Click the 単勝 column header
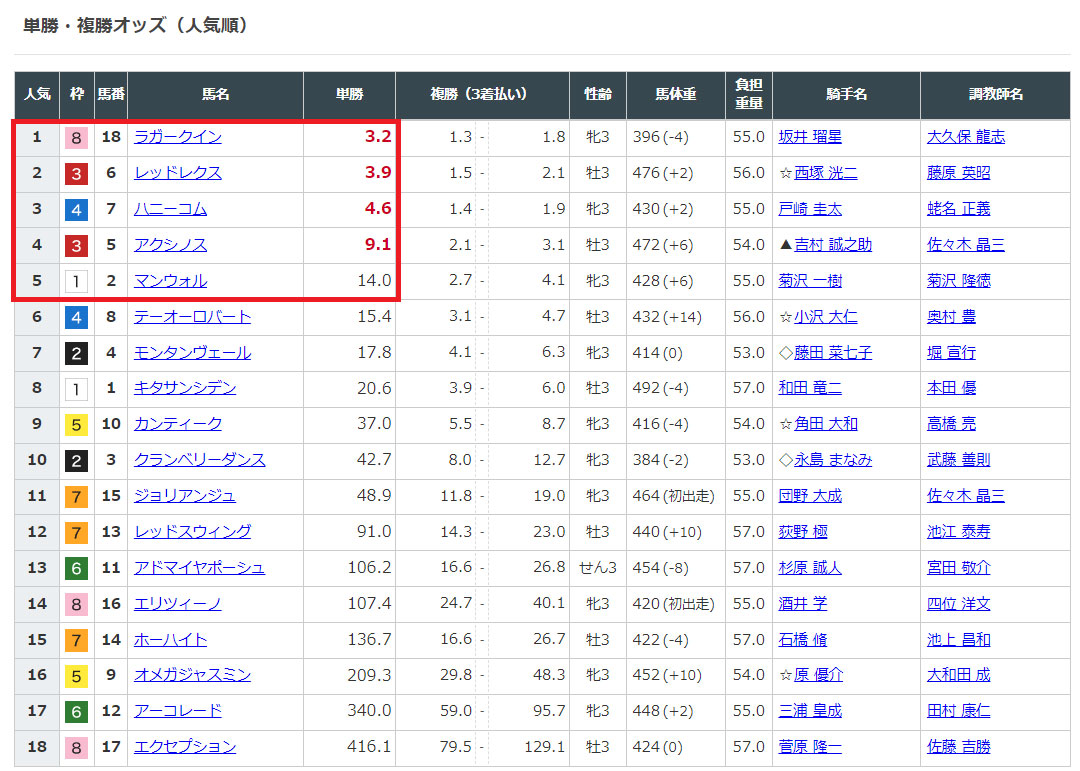1080x771 pixels. point(349,94)
